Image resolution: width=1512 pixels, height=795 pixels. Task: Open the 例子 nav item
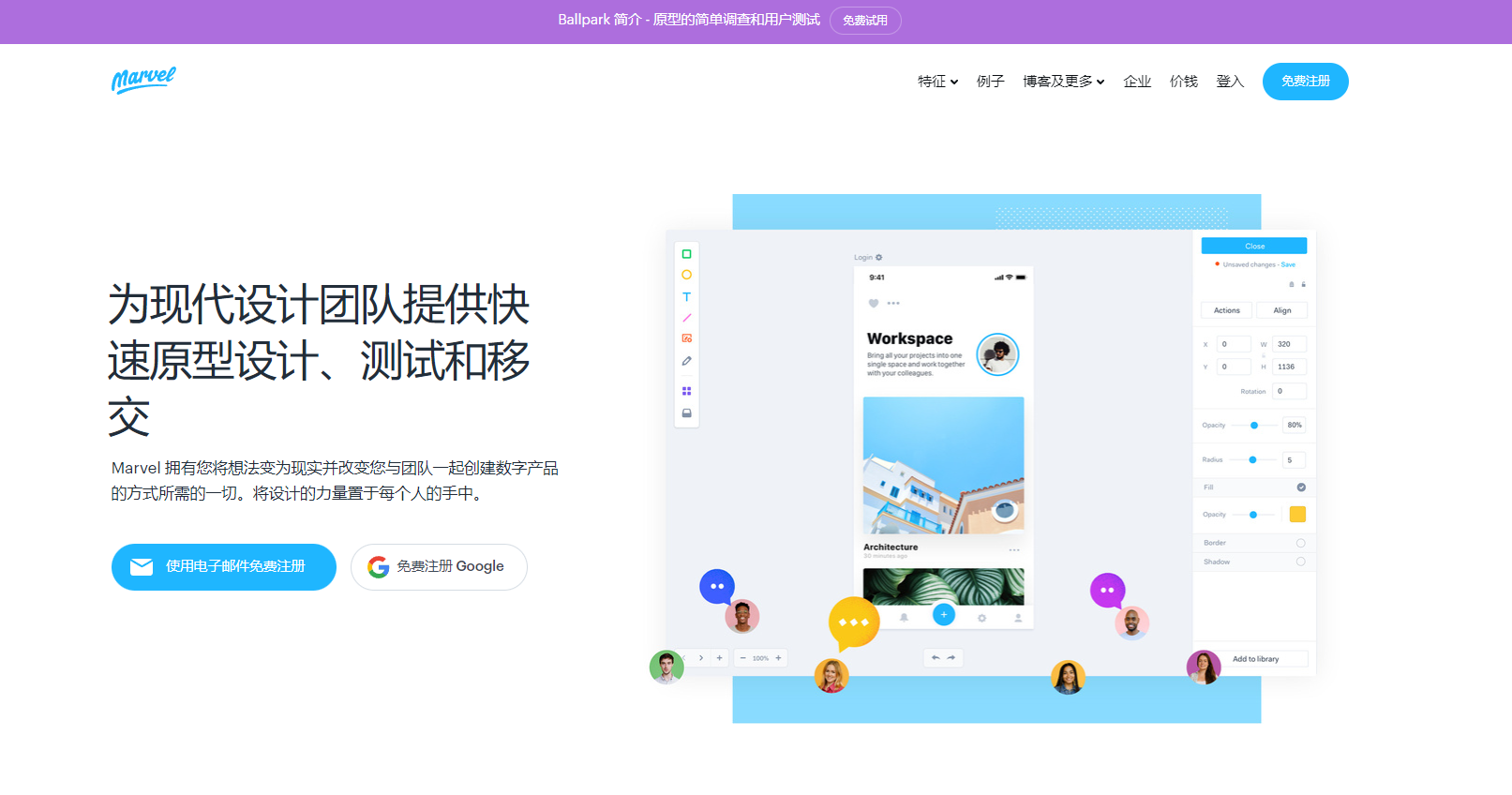tap(990, 82)
